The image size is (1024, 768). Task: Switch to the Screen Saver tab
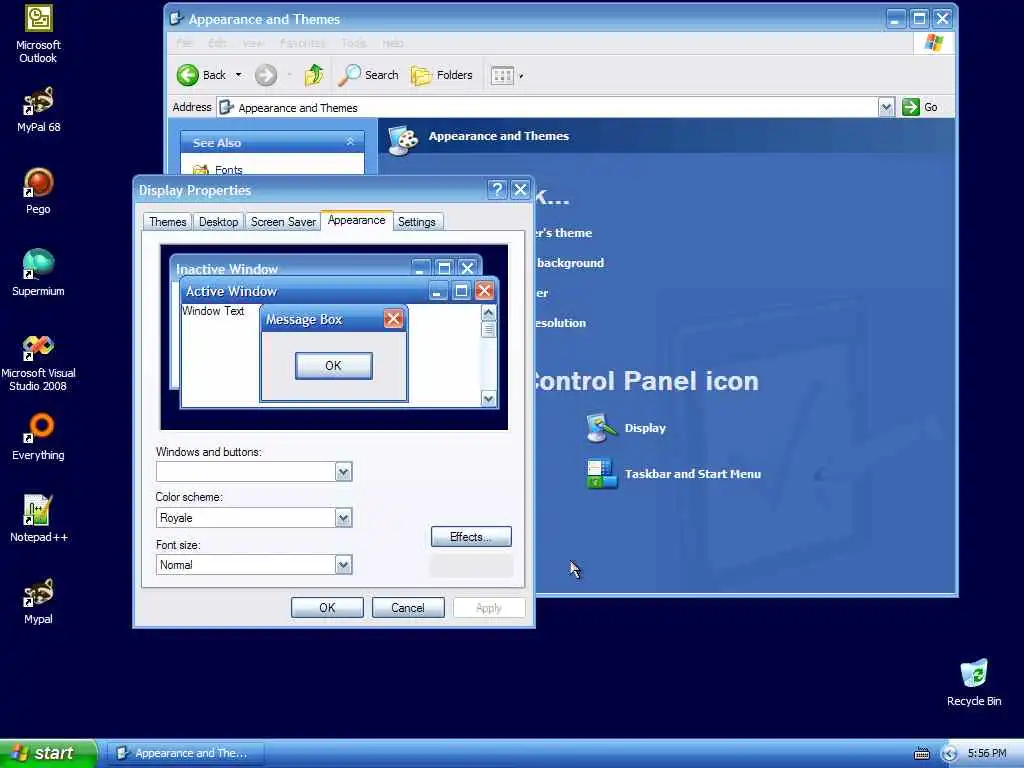(283, 222)
